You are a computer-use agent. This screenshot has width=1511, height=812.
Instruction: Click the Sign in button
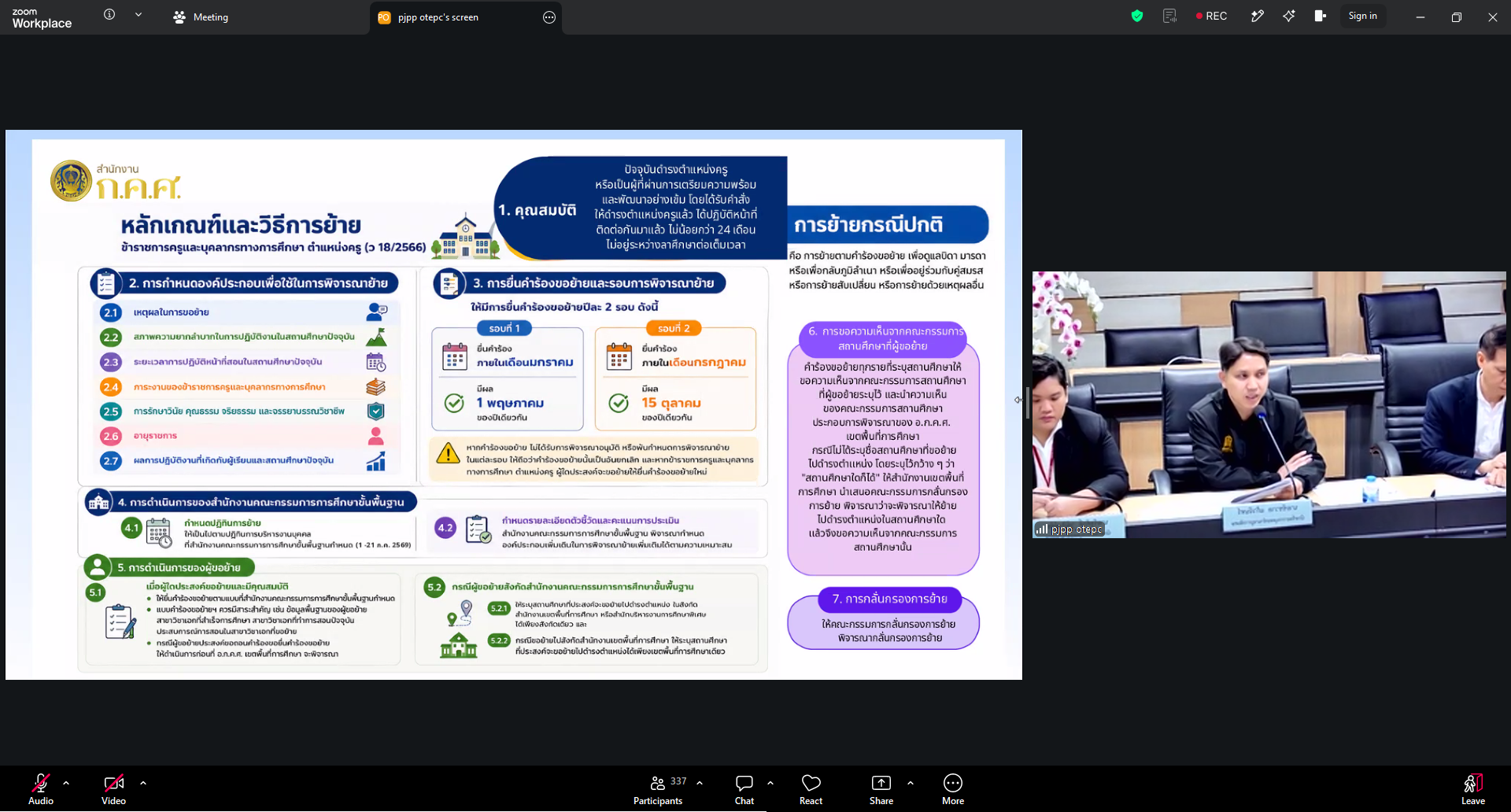click(x=1362, y=16)
